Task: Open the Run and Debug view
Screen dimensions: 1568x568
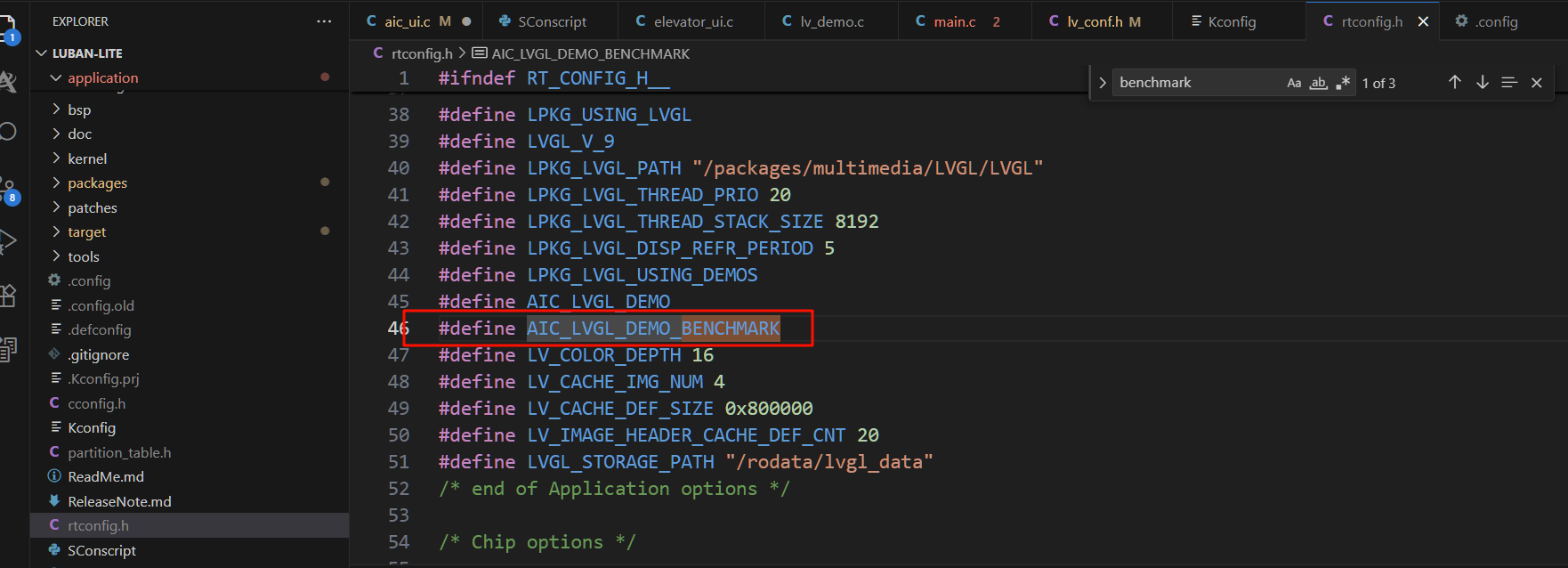Action: coord(8,240)
